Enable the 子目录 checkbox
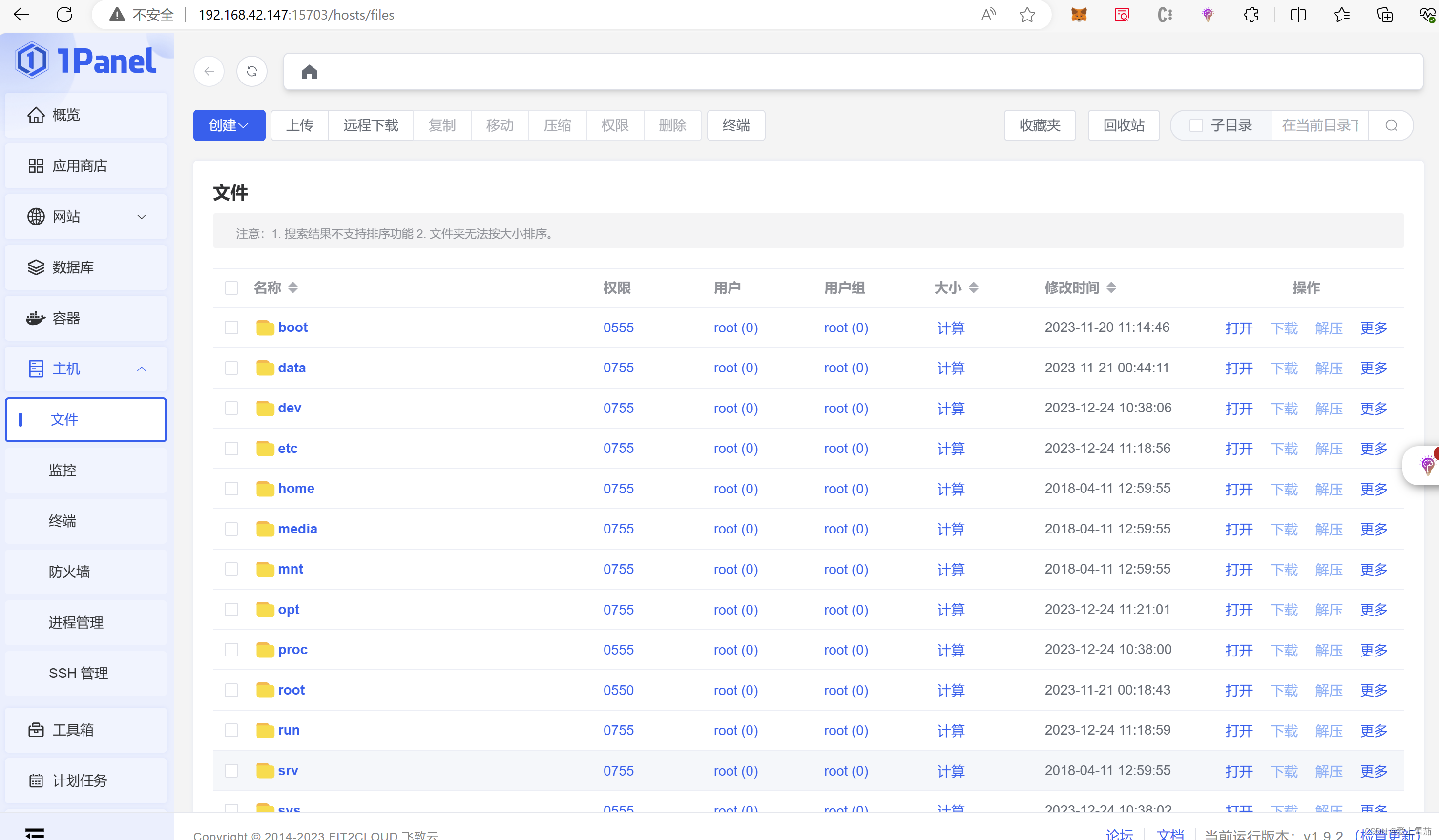The height and width of the screenshot is (840, 1439). pos(1196,125)
